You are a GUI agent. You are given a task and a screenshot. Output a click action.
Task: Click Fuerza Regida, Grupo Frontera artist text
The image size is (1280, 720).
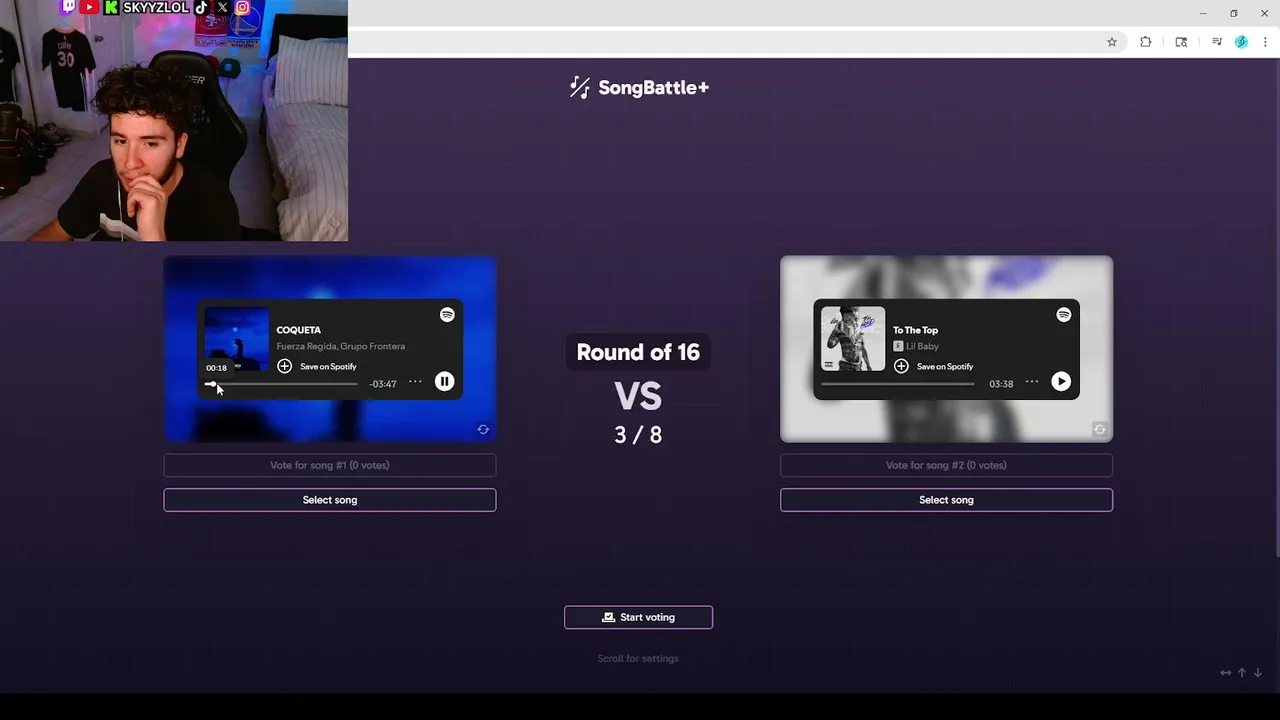click(x=340, y=346)
